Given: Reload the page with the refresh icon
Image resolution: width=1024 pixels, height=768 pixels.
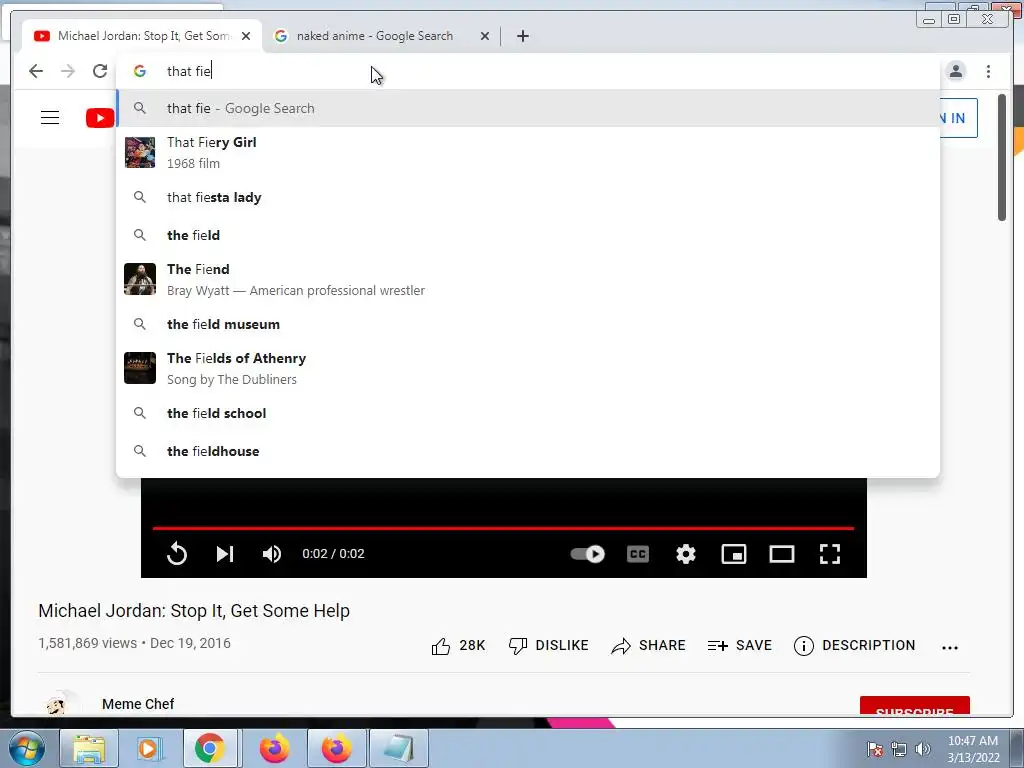Looking at the screenshot, I should [100, 71].
